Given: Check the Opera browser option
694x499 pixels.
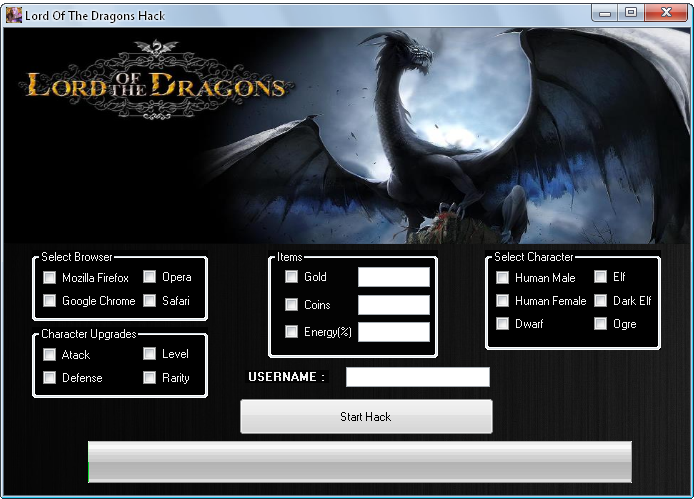Looking at the screenshot, I should pyautogui.click(x=150, y=277).
